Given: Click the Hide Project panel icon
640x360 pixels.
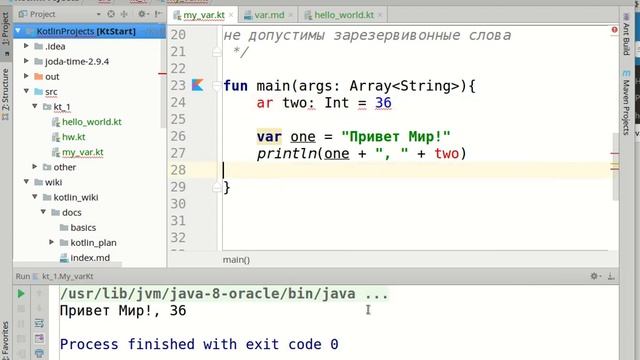Looking at the screenshot, I should pyautogui.click(x=158, y=14).
